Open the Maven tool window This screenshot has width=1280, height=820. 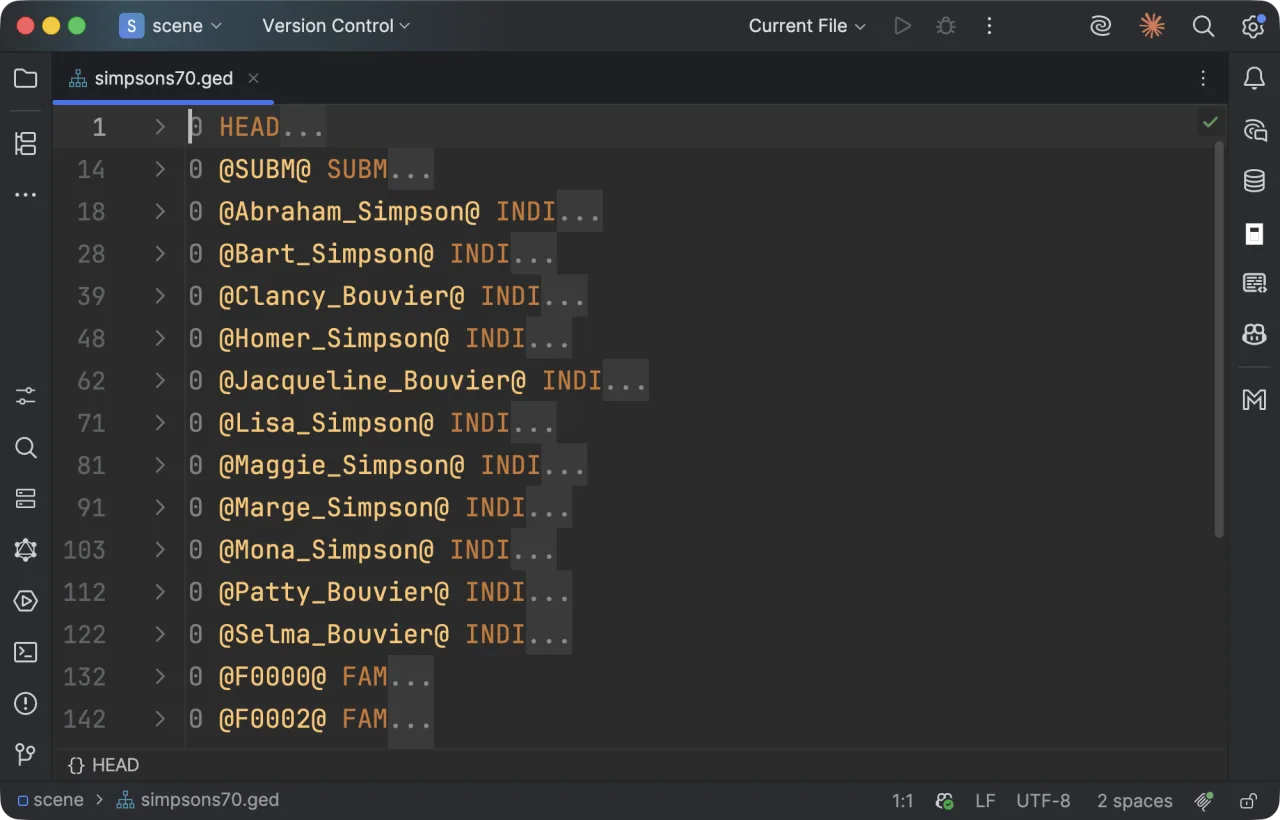(x=1254, y=400)
